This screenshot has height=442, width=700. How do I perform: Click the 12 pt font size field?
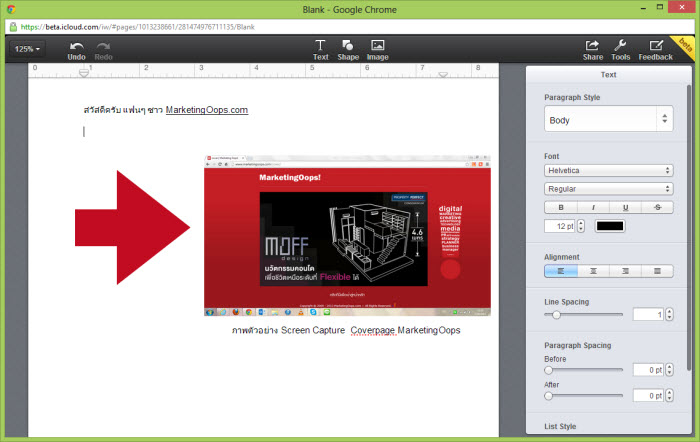560,226
